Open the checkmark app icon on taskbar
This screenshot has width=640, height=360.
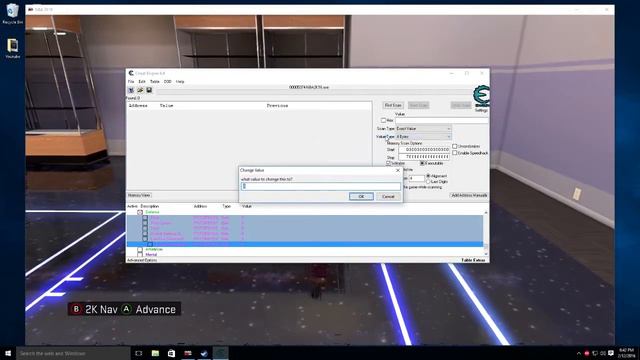click(204, 353)
